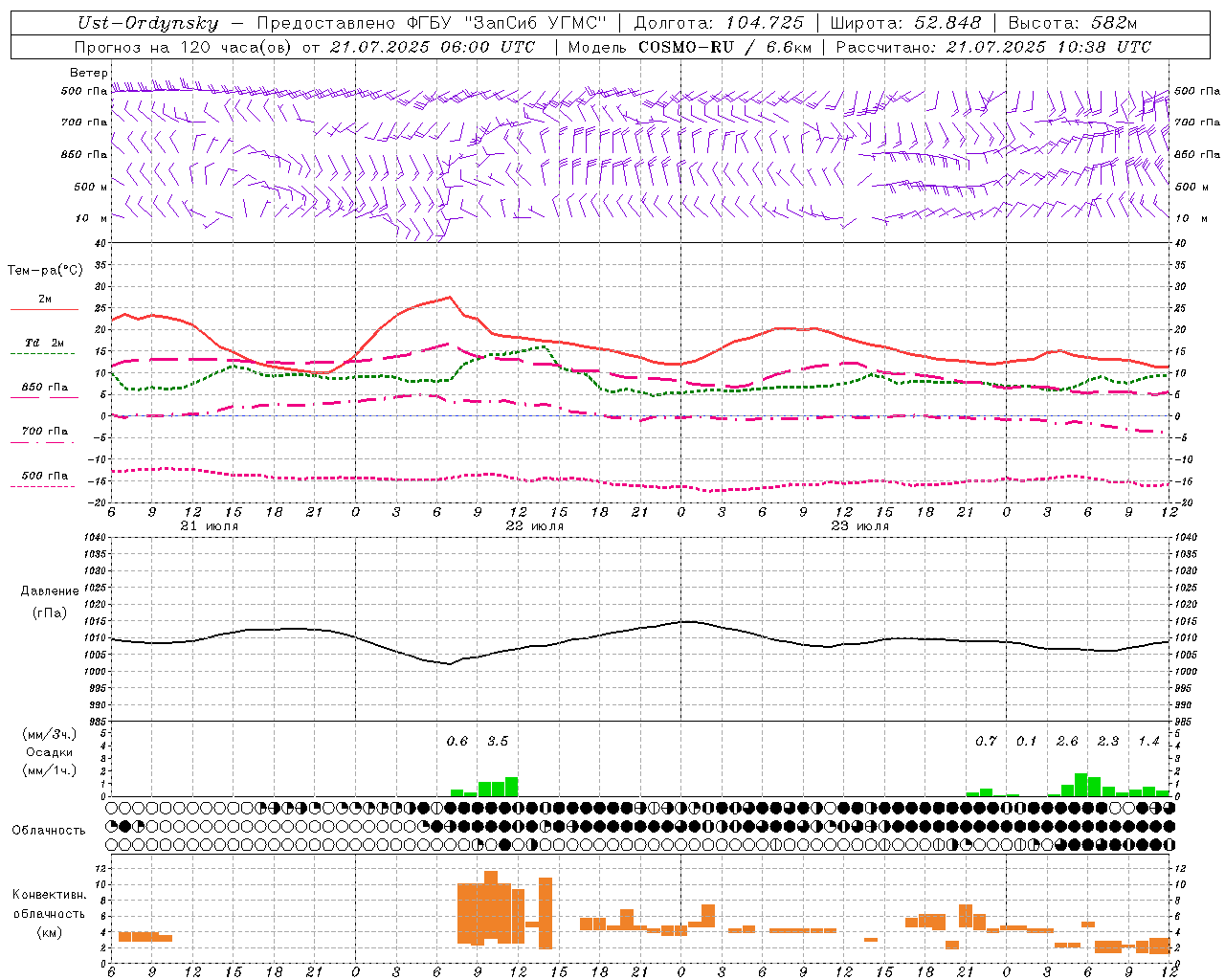Click the 23 июля date label
The image size is (1225, 980).
(x=859, y=526)
